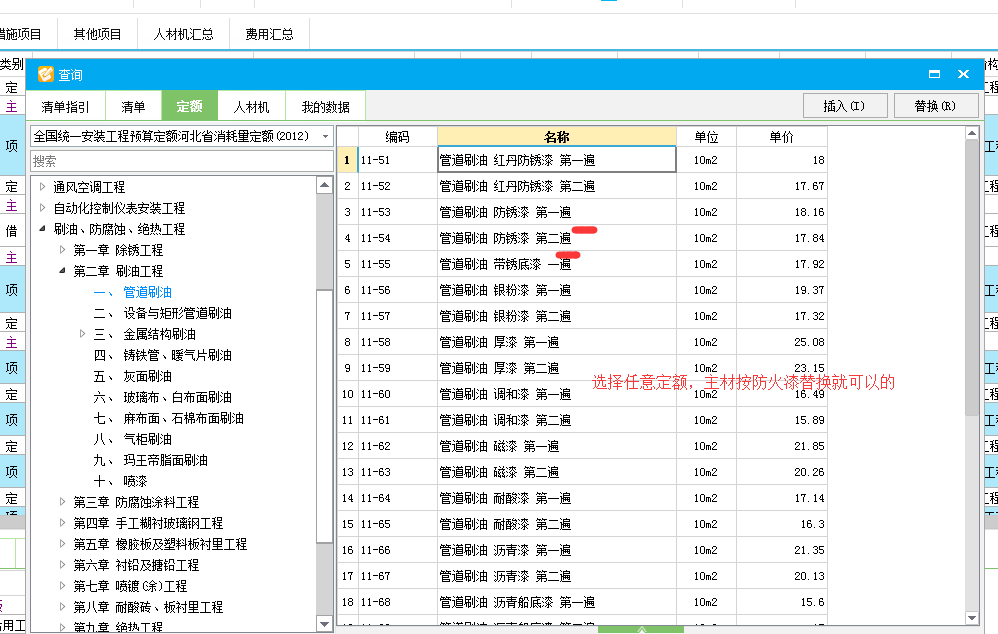Viewport: 998px width, 634px height.
Task: Open the 人材机 tab
Action: [x=251, y=107]
